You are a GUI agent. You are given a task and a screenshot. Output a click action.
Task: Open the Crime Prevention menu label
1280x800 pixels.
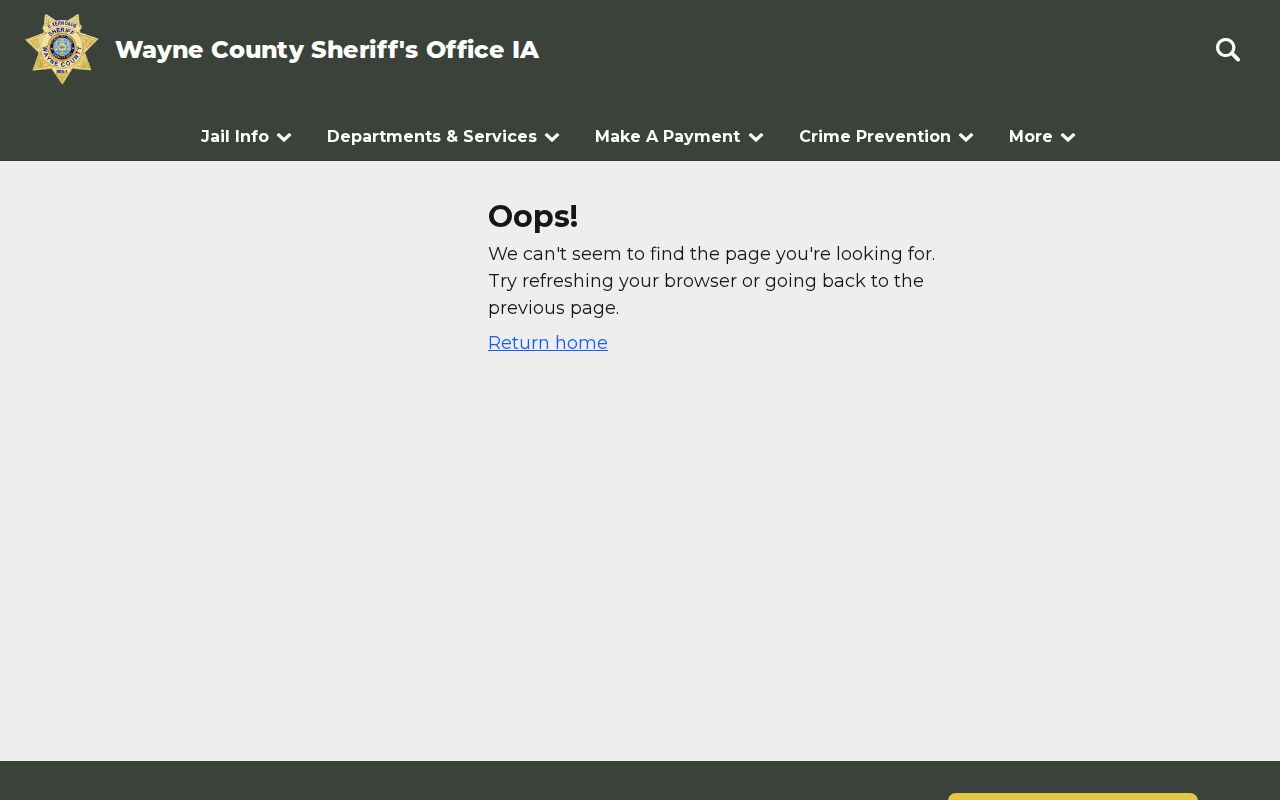[875, 136]
